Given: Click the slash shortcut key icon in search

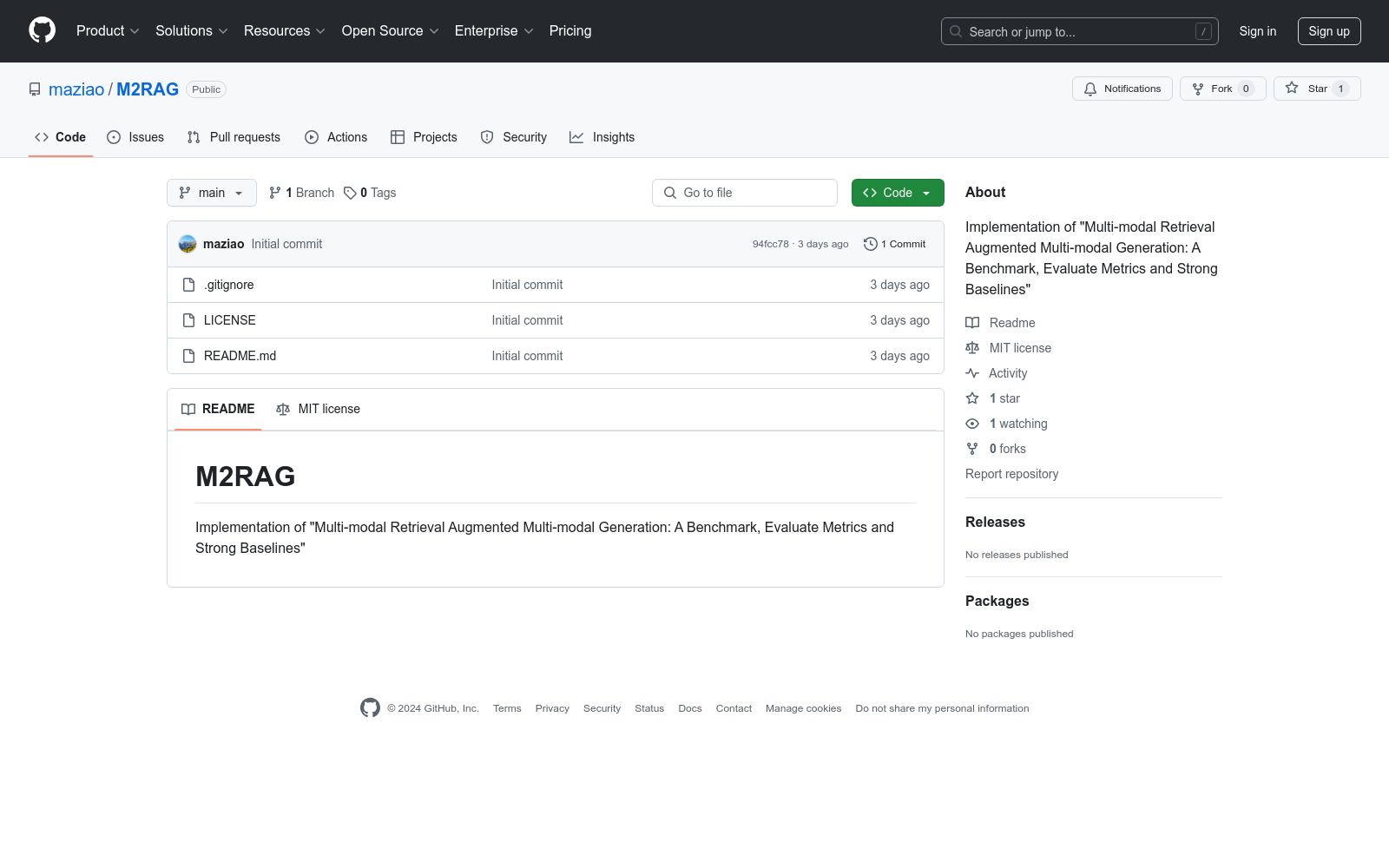Looking at the screenshot, I should coord(1203,31).
